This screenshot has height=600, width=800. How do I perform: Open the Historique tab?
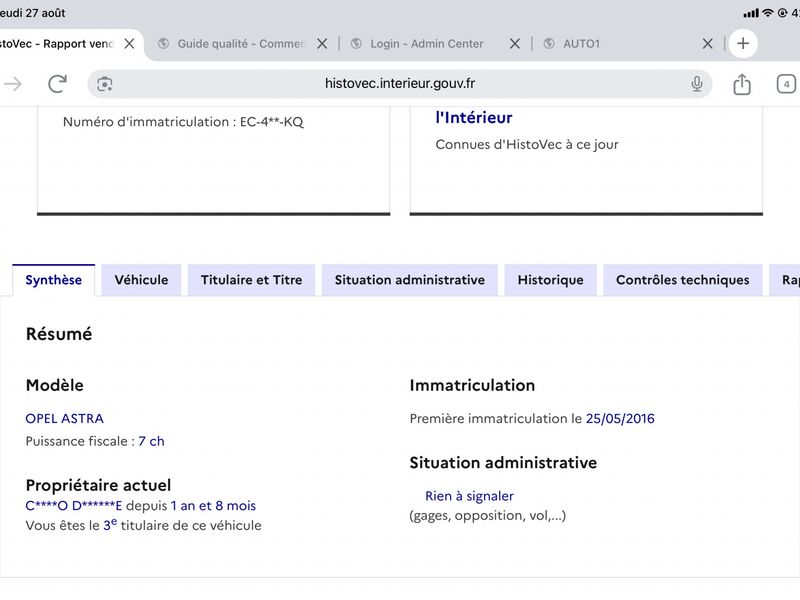click(x=551, y=280)
